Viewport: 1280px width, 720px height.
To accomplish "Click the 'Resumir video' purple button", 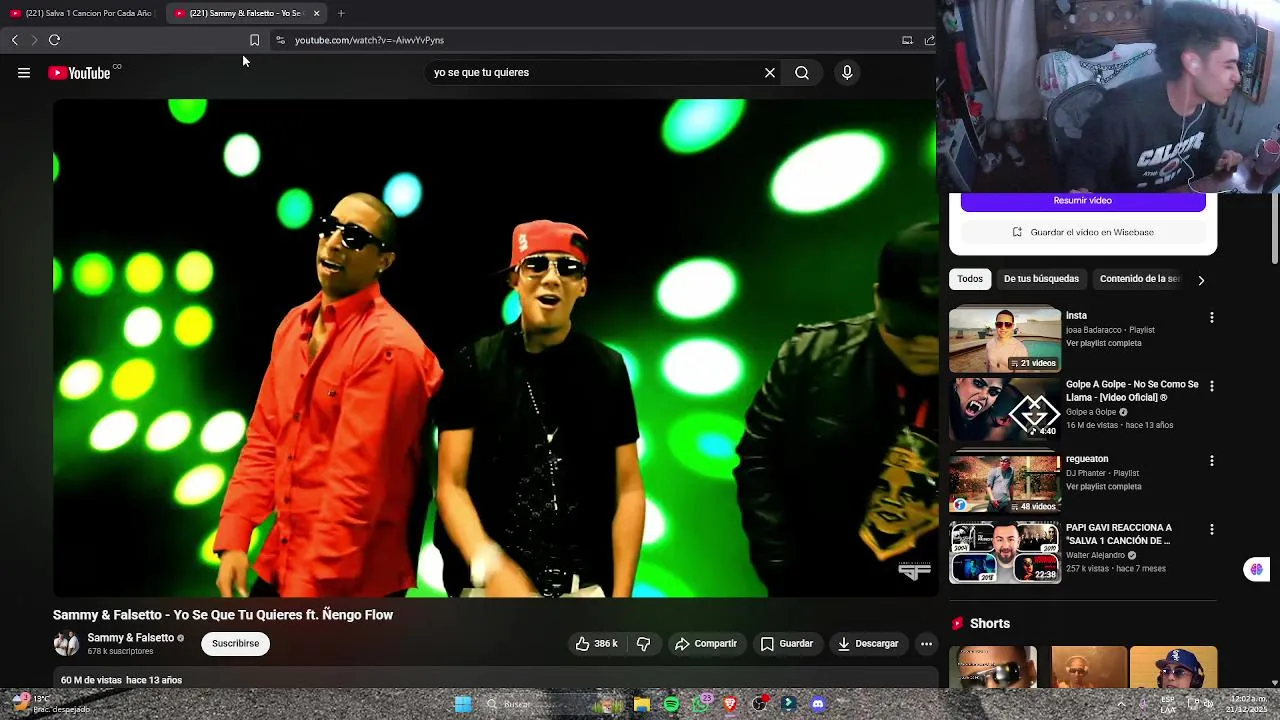I will pos(1083,201).
